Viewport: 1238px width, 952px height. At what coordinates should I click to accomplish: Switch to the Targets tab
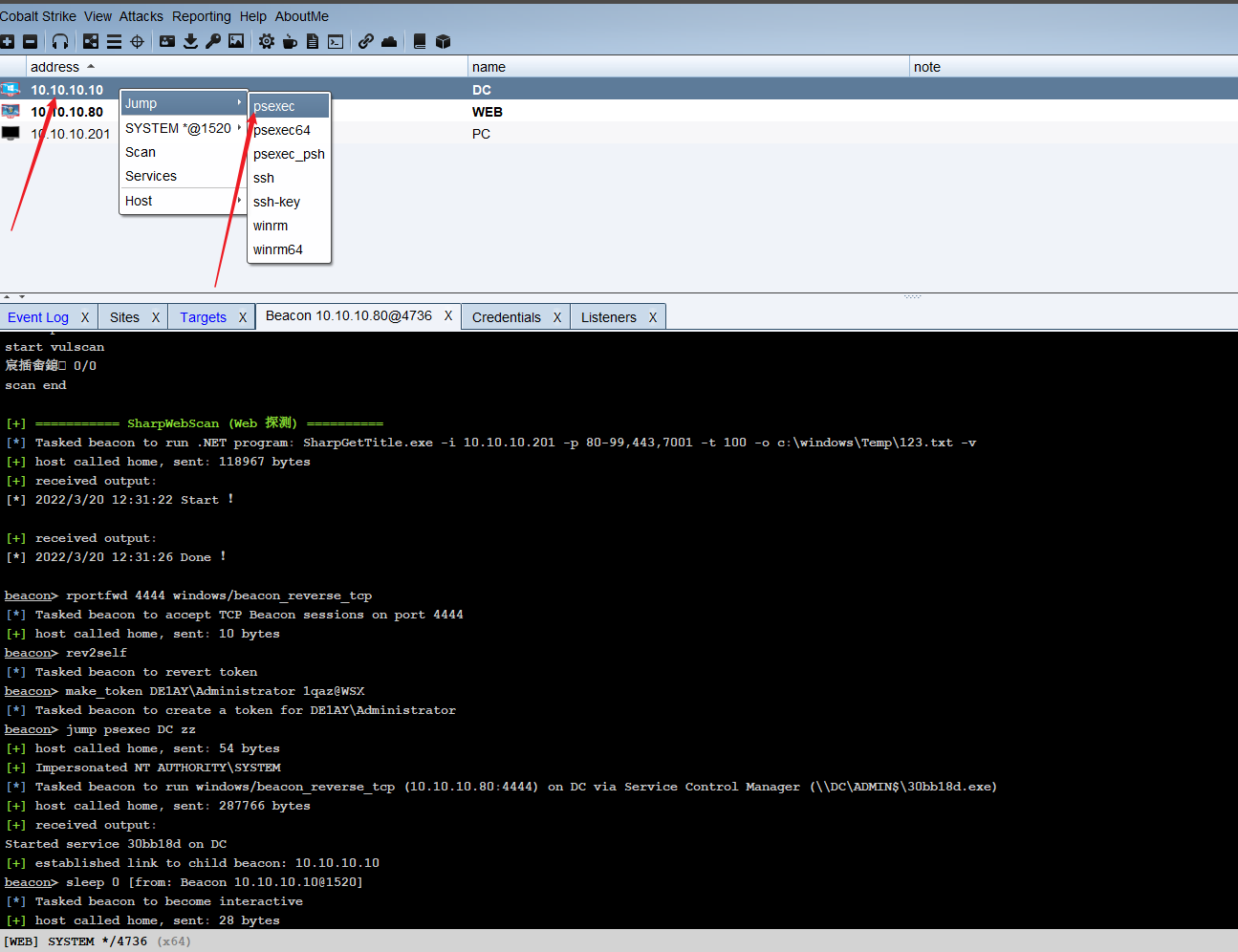click(203, 317)
